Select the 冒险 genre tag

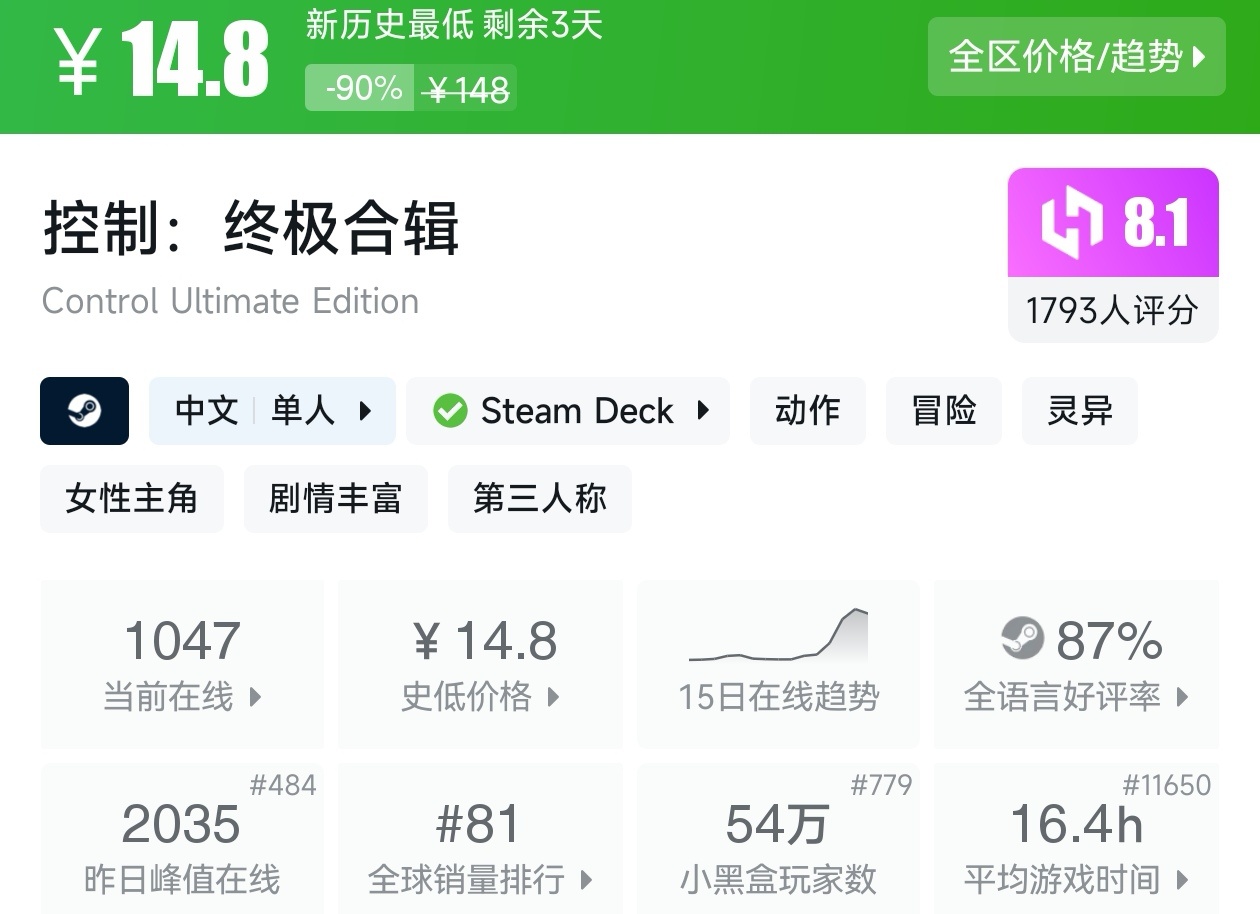(x=943, y=411)
